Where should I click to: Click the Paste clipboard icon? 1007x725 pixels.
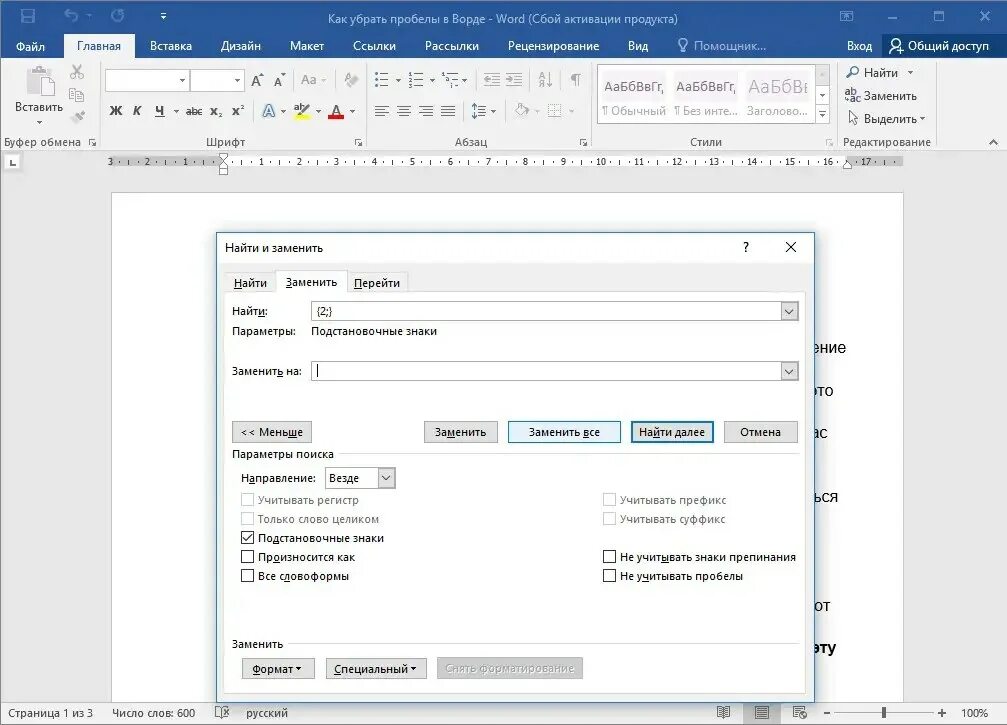pos(40,83)
